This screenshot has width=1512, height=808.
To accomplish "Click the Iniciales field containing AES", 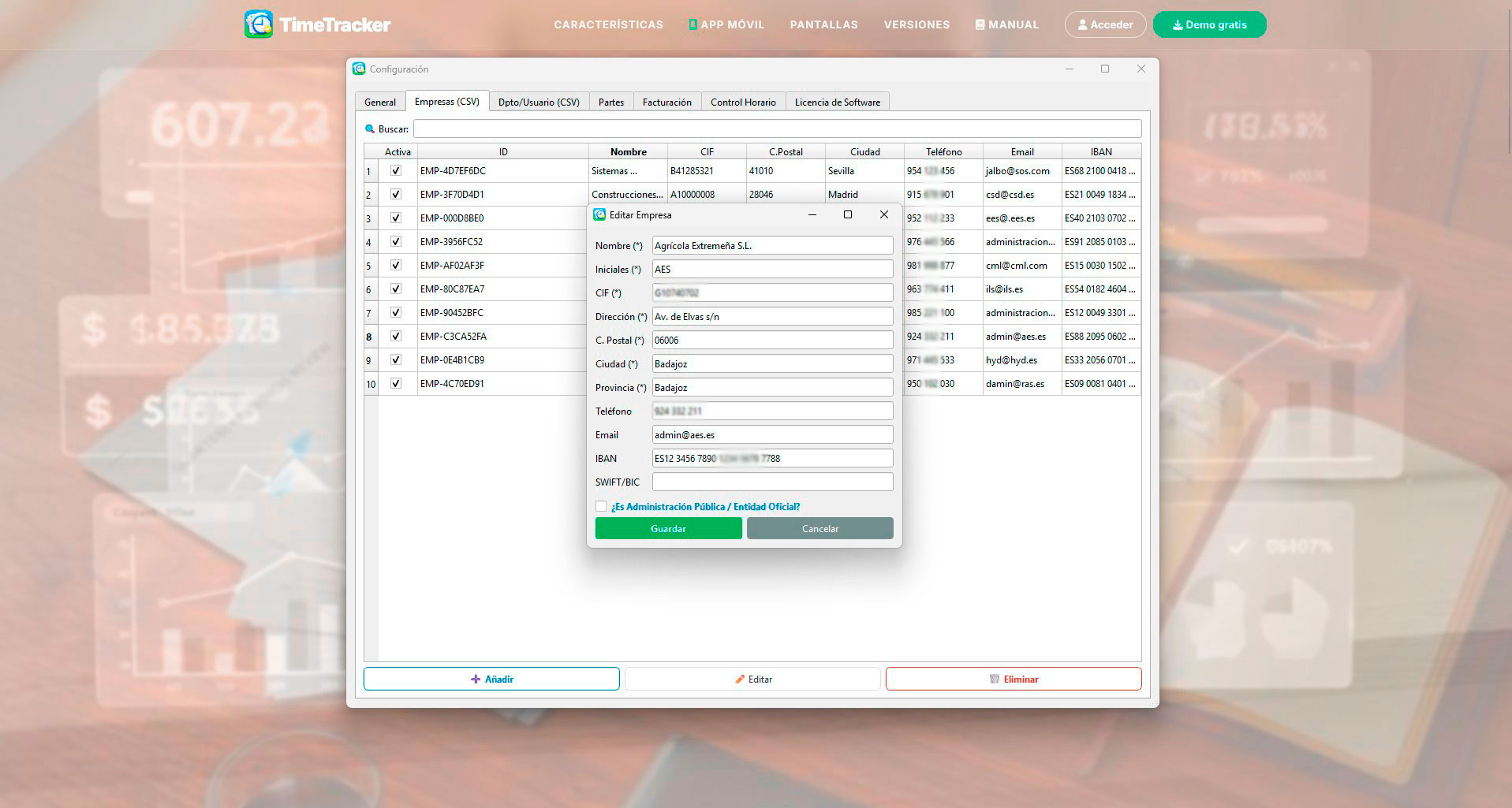I will [772, 269].
